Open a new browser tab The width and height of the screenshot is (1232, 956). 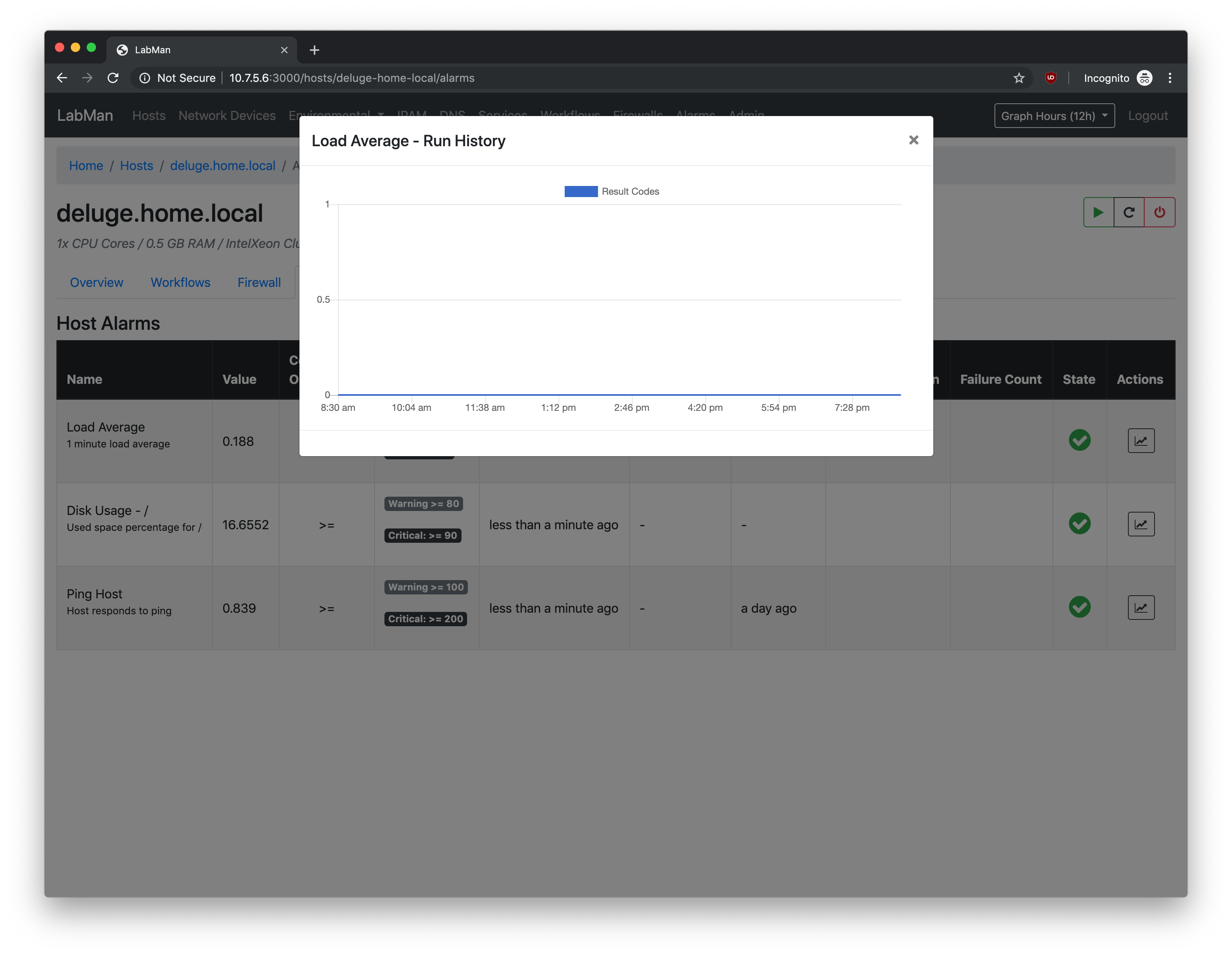[314, 50]
